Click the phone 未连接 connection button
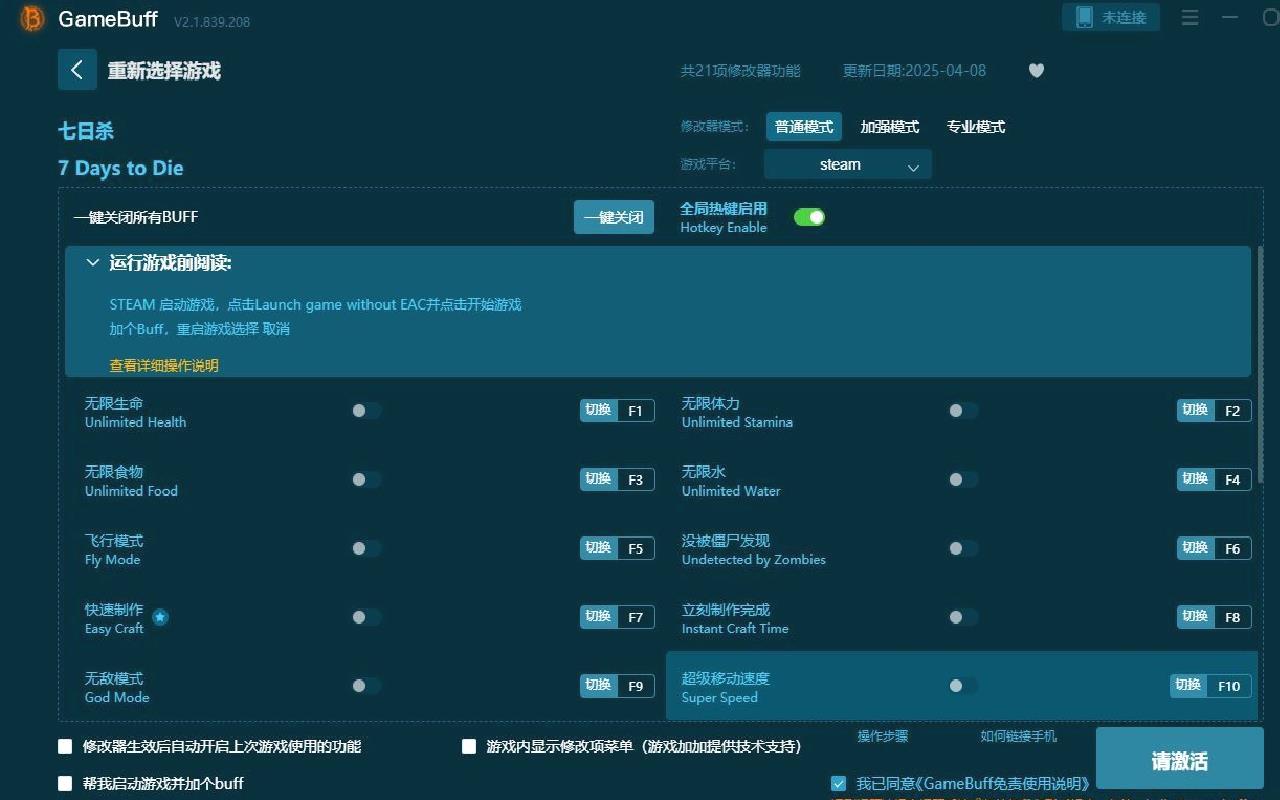The height and width of the screenshot is (800, 1280). pyautogui.click(x=1111, y=17)
